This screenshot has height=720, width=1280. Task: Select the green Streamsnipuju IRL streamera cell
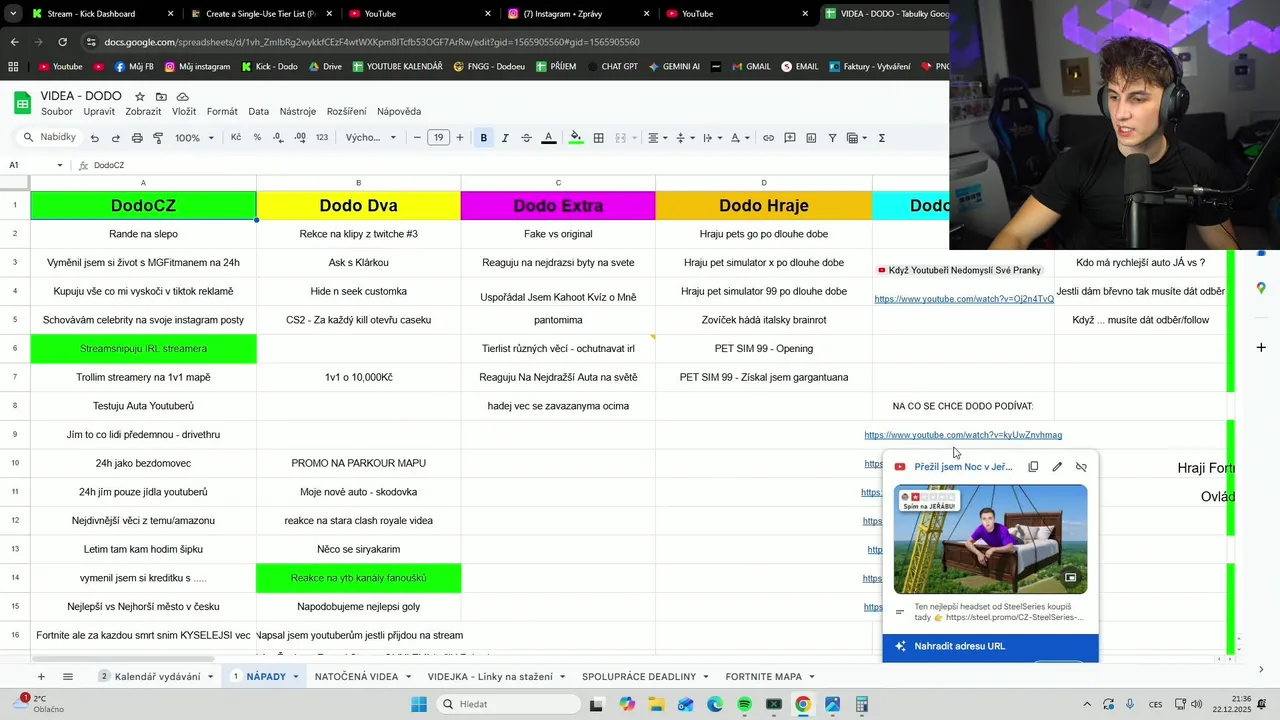143,349
